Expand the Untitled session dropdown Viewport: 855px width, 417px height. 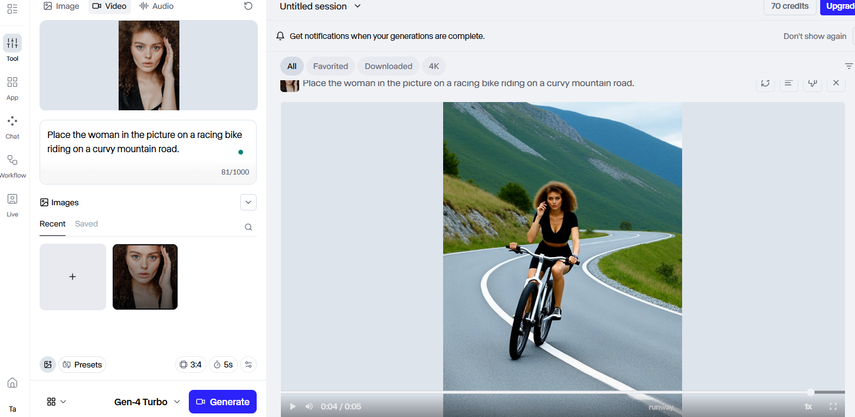point(320,7)
